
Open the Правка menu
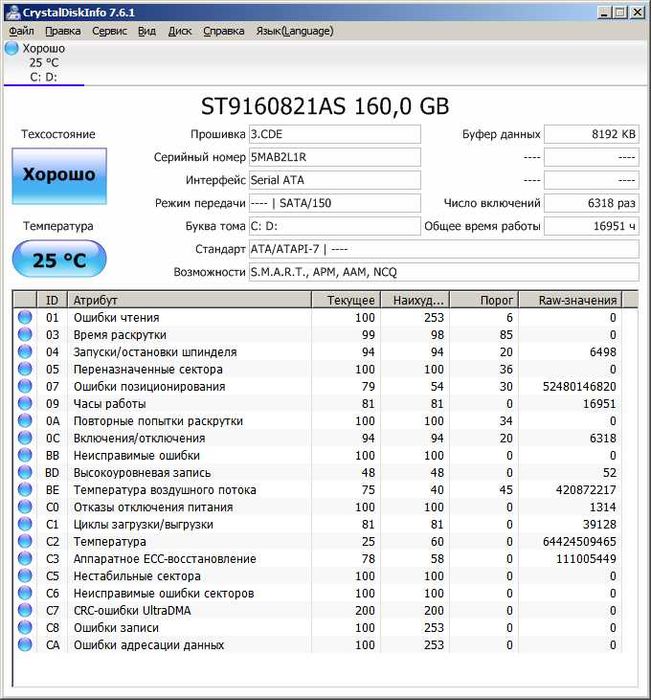tap(63, 31)
